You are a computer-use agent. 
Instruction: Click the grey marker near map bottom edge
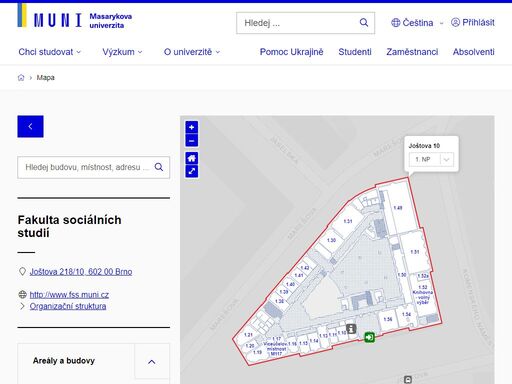pos(408,379)
